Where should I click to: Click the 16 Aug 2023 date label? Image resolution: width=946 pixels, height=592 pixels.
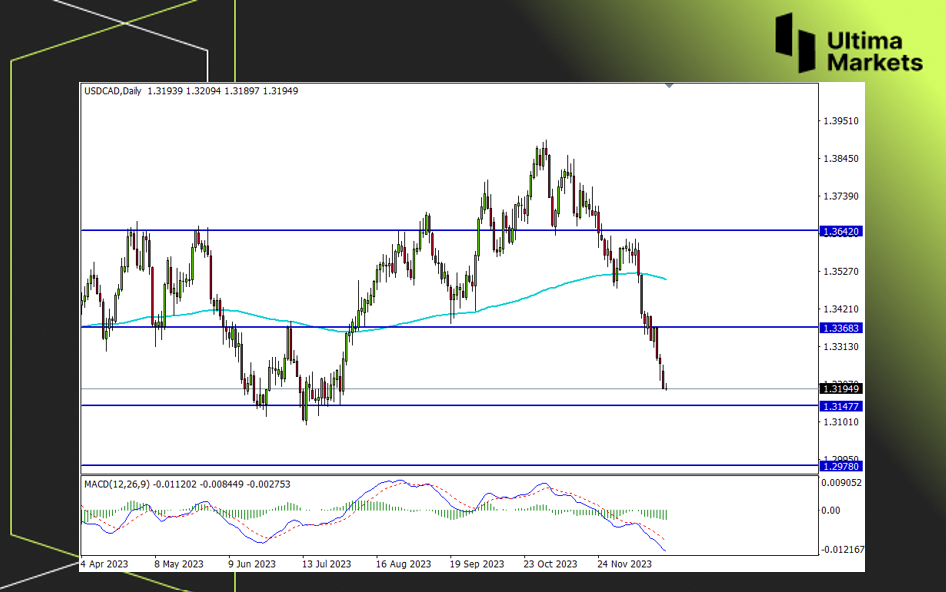[x=403, y=564]
